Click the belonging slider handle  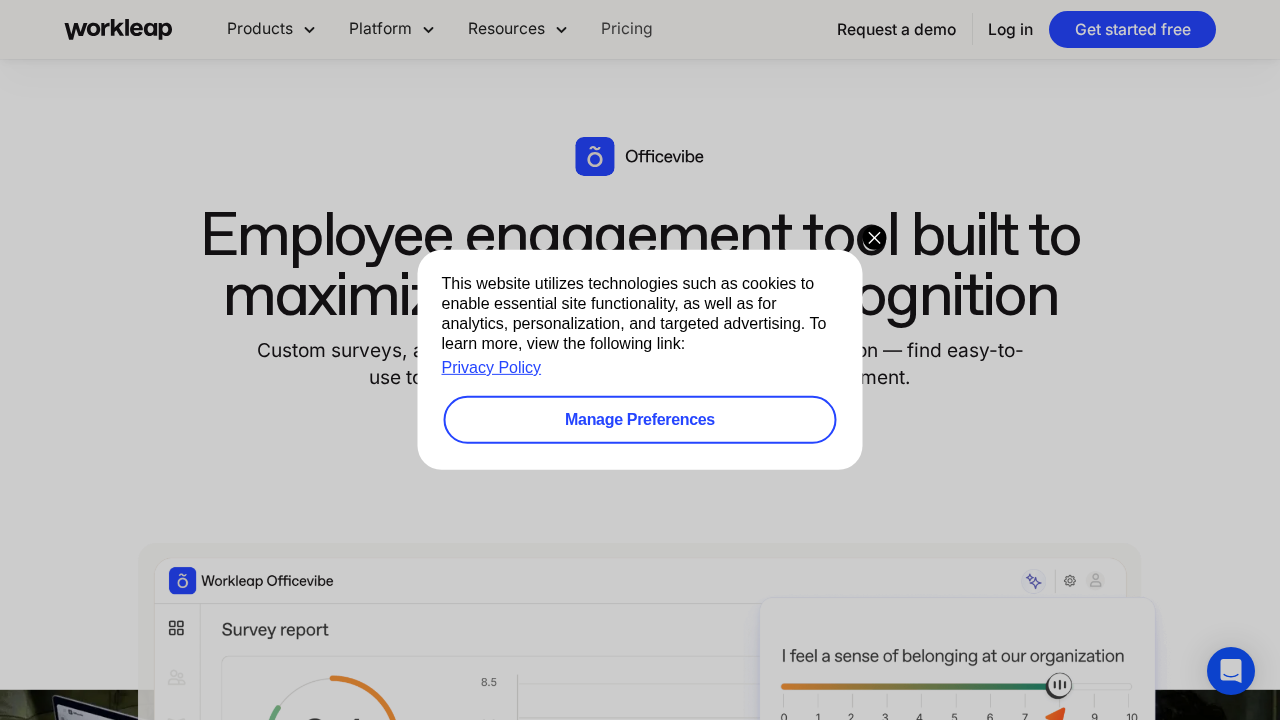click(x=1059, y=685)
